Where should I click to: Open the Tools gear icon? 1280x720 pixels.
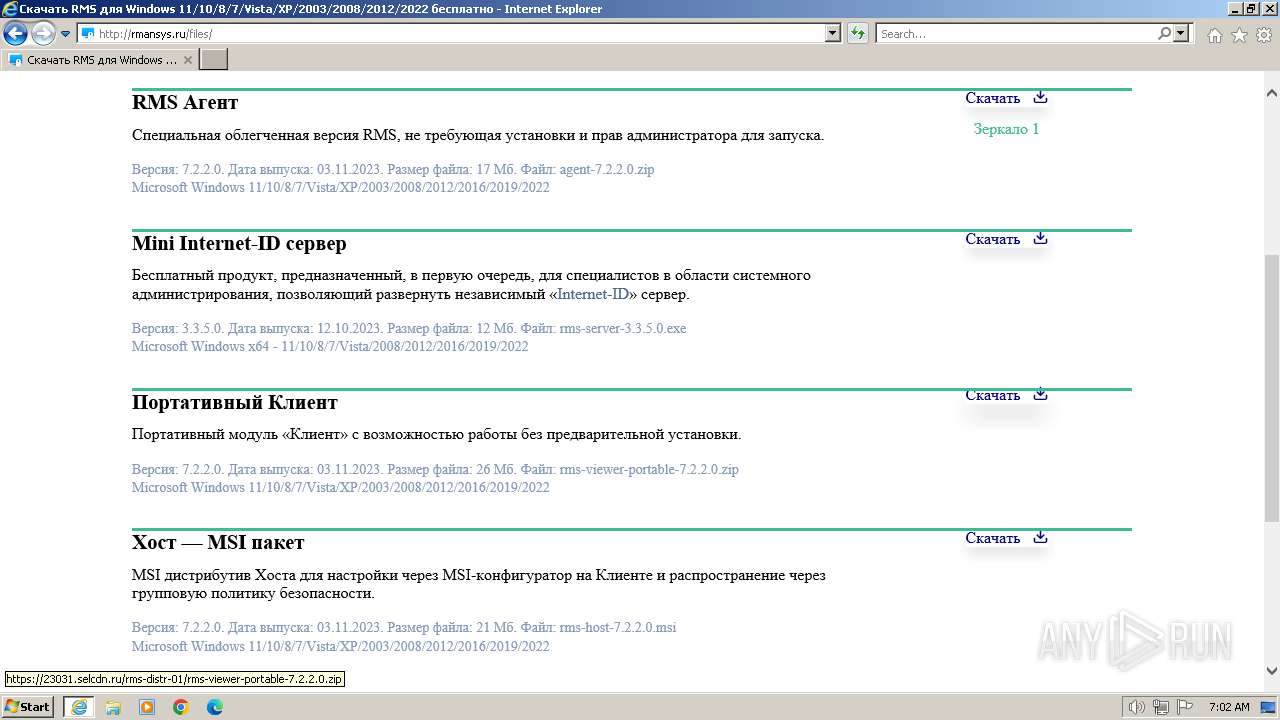click(1263, 35)
